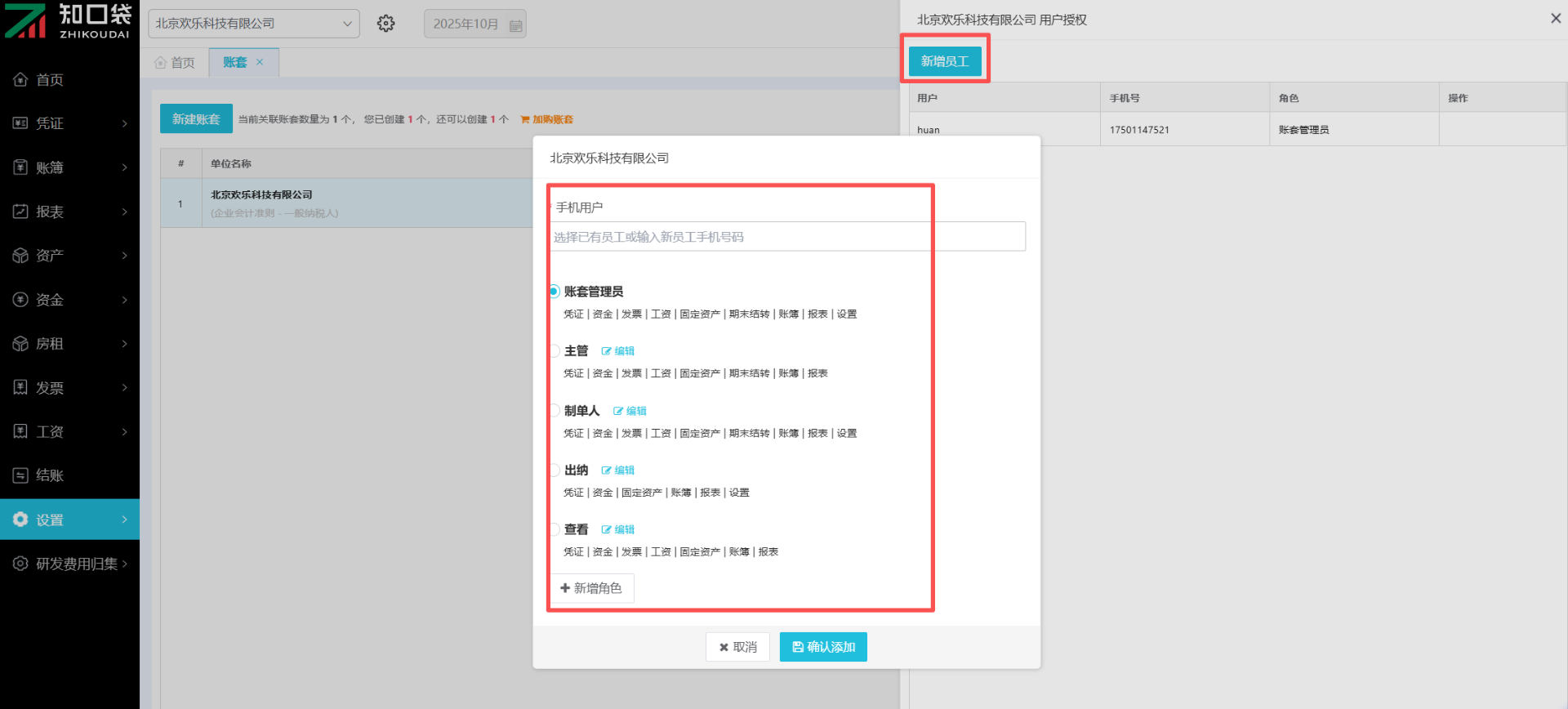Select the 账套管理员 radio button
The image size is (1568, 709).
(x=555, y=292)
